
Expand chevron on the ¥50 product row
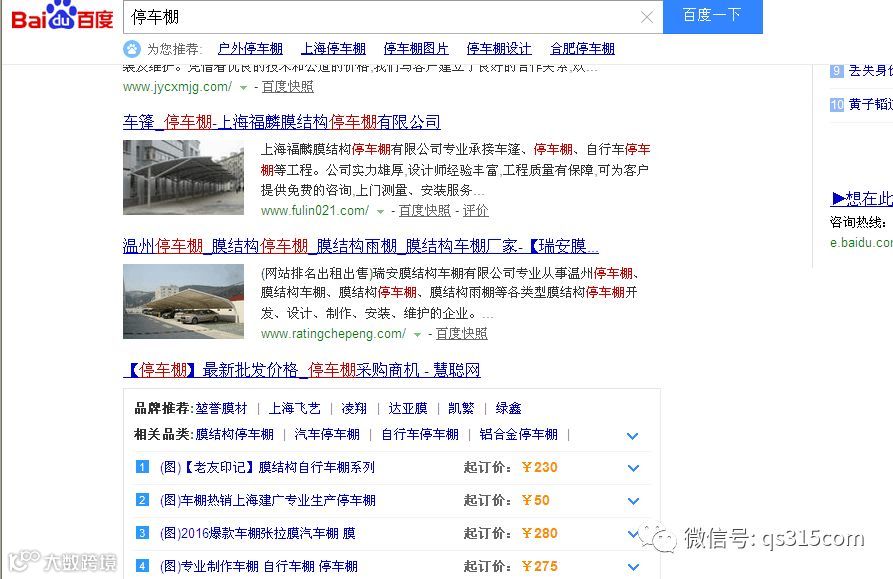point(633,501)
